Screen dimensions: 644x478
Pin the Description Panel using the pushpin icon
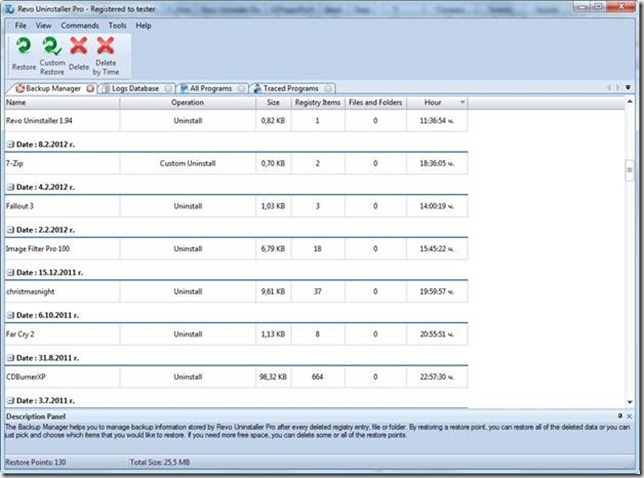pos(619,414)
